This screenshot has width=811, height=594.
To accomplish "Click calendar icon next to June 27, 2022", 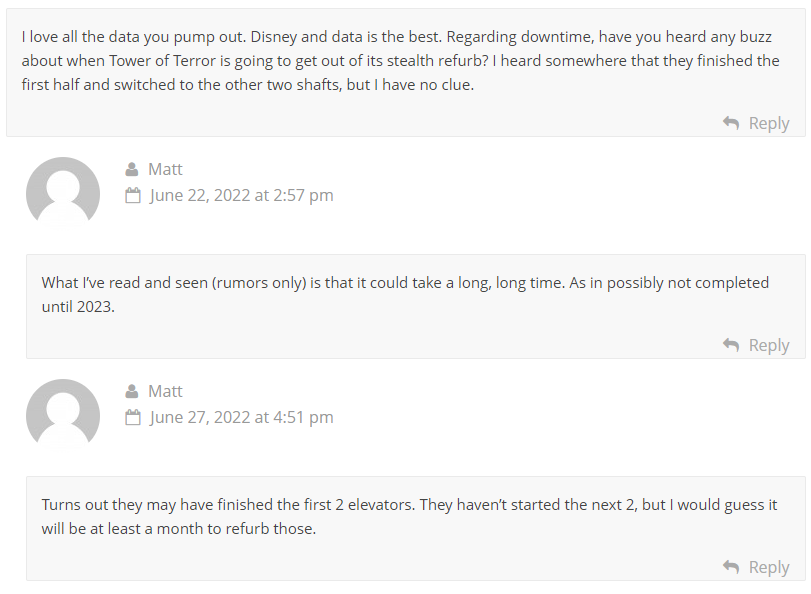I will pyautogui.click(x=133, y=418).
